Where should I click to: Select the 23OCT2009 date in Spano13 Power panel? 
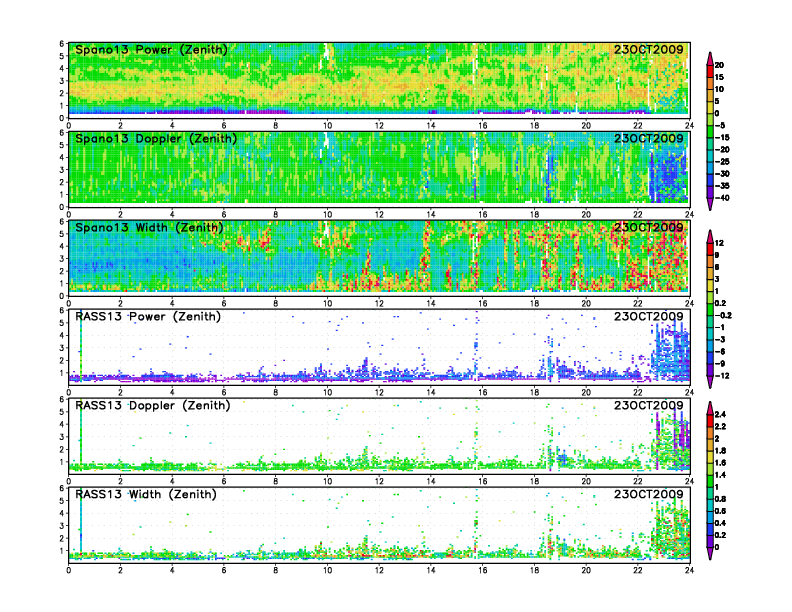click(x=649, y=50)
